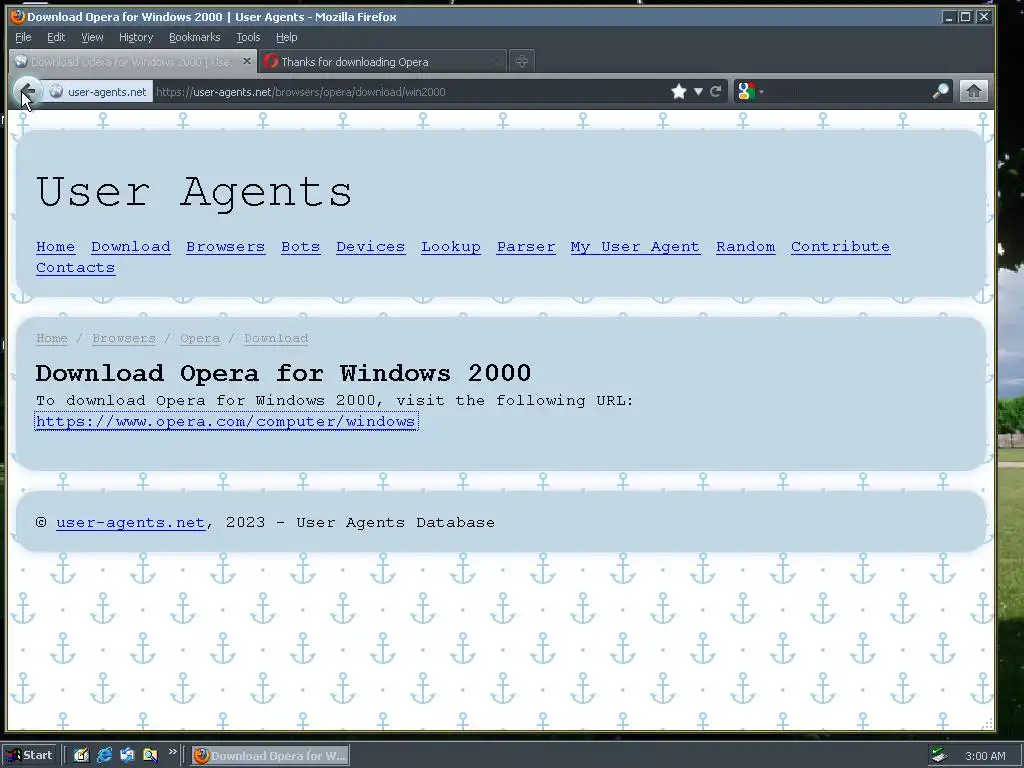Click in the Google search box
Screen dimensions: 1024x768
846,91
